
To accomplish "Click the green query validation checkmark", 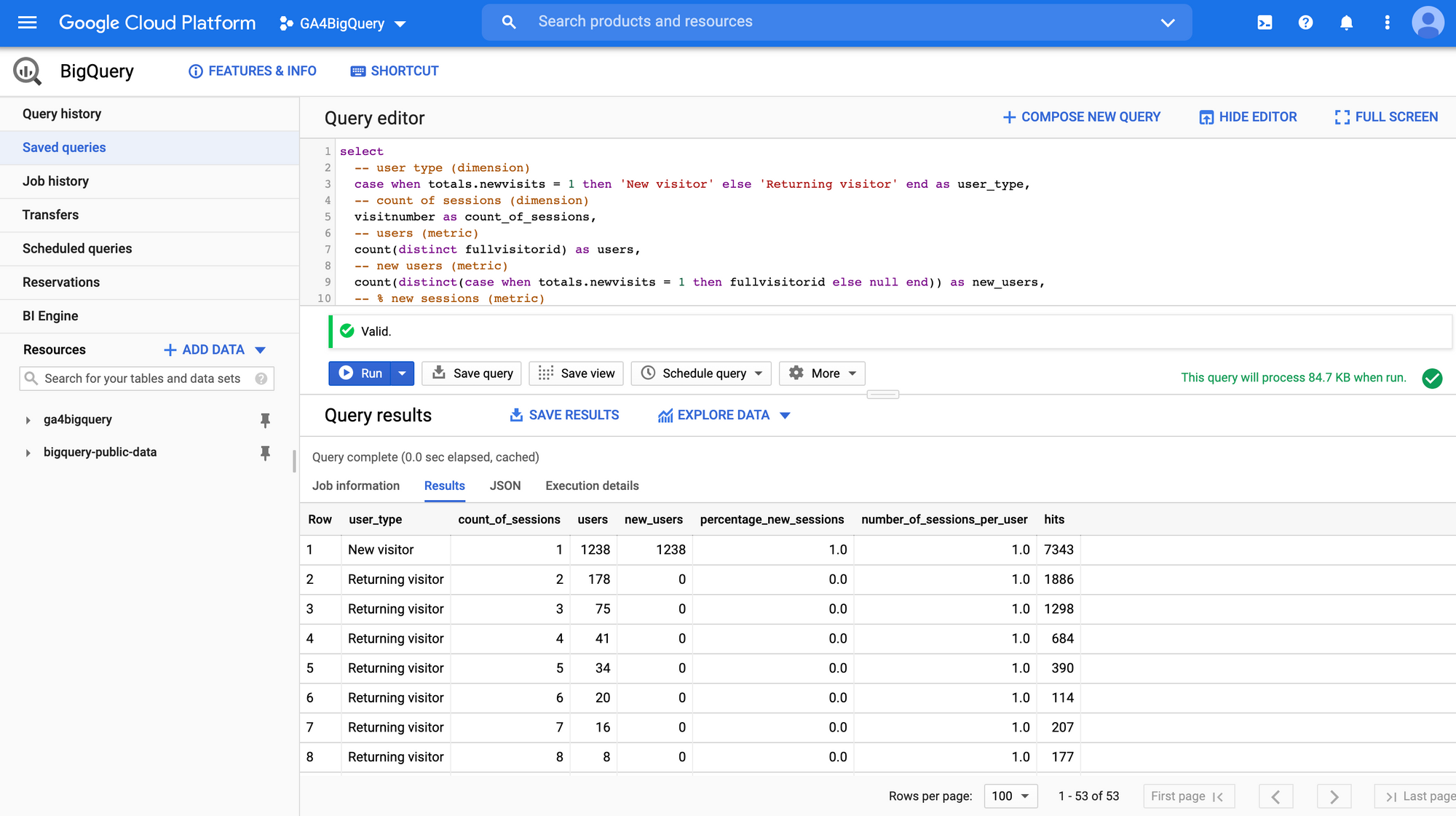I will (1432, 378).
